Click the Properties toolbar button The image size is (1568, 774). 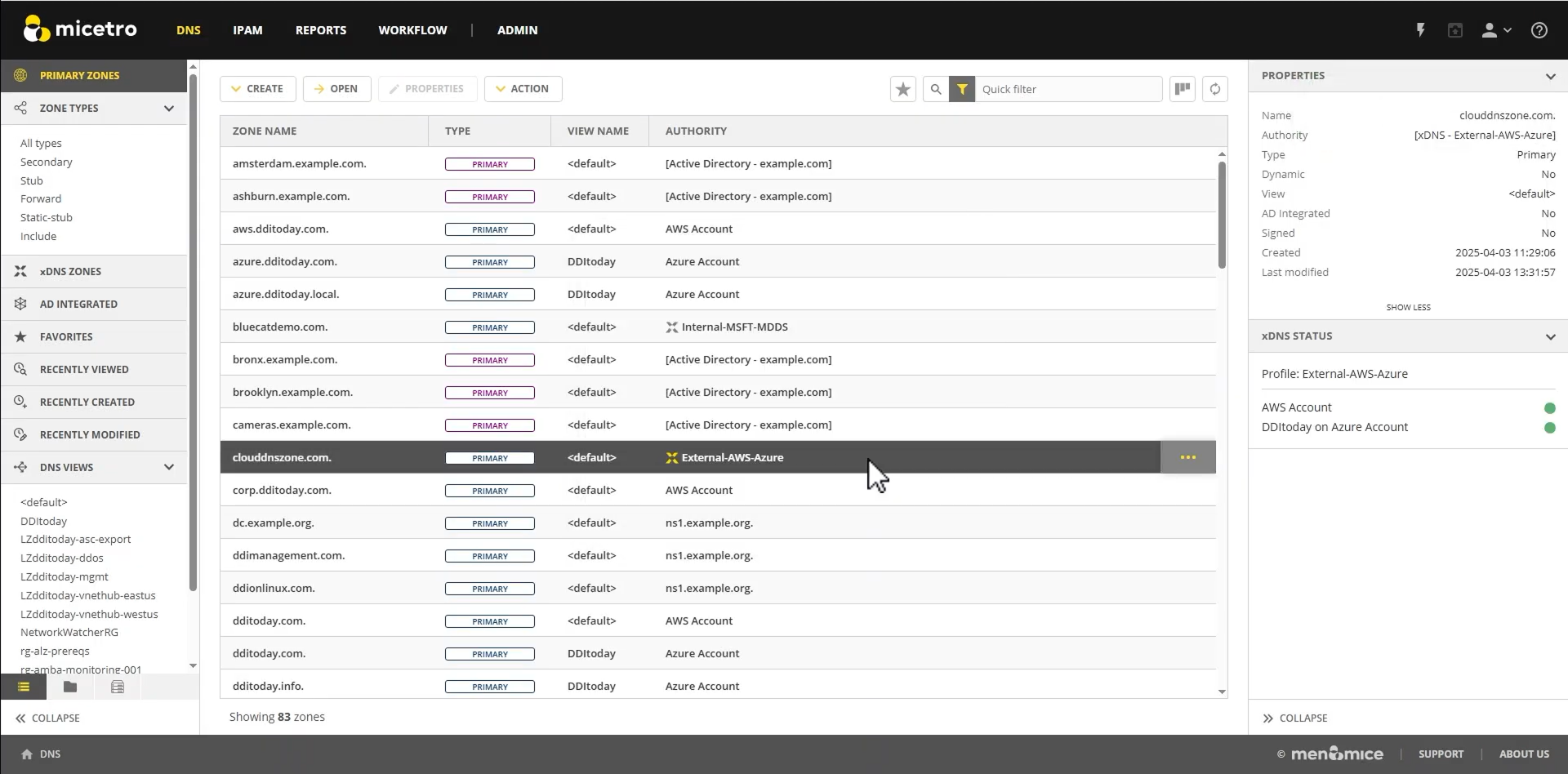[x=427, y=89]
